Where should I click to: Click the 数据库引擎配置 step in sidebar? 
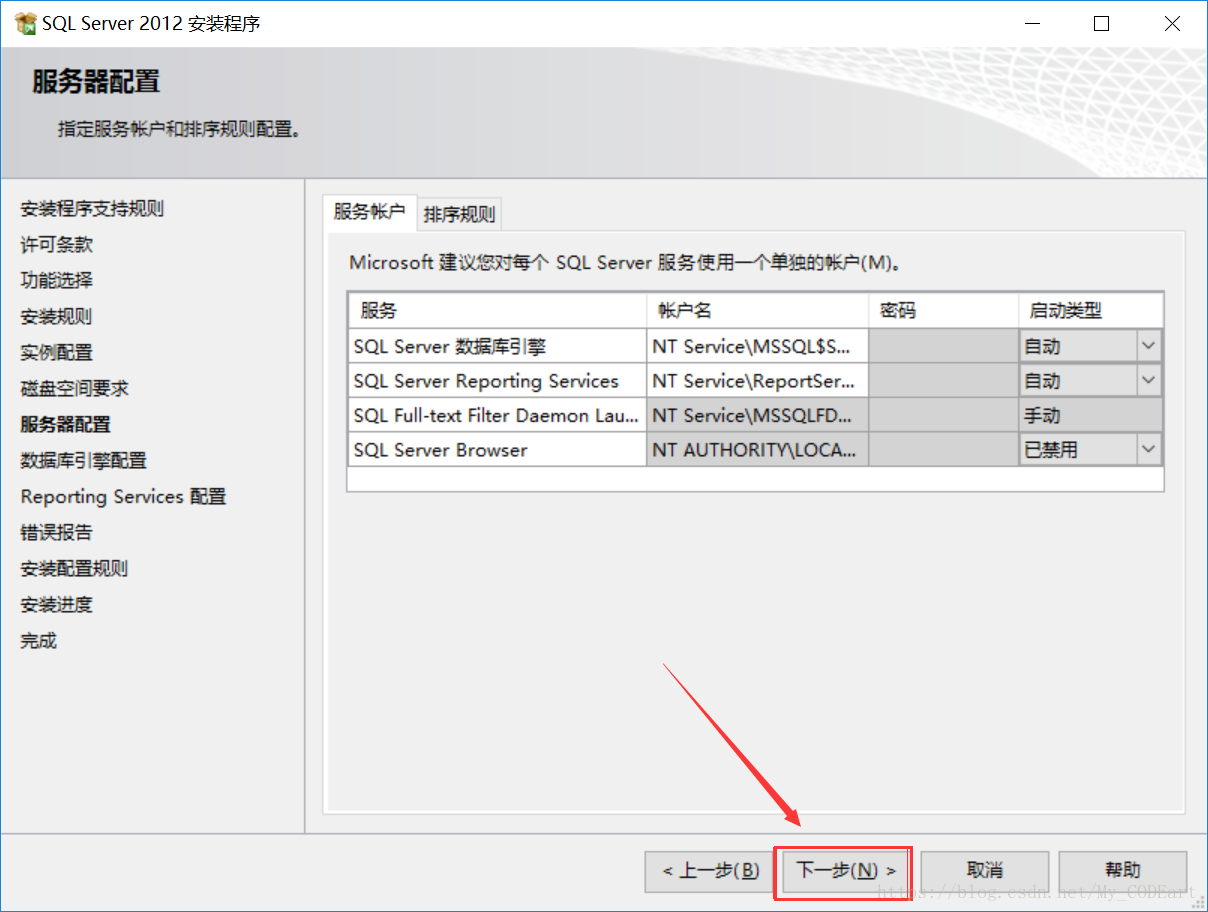click(x=84, y=461)
